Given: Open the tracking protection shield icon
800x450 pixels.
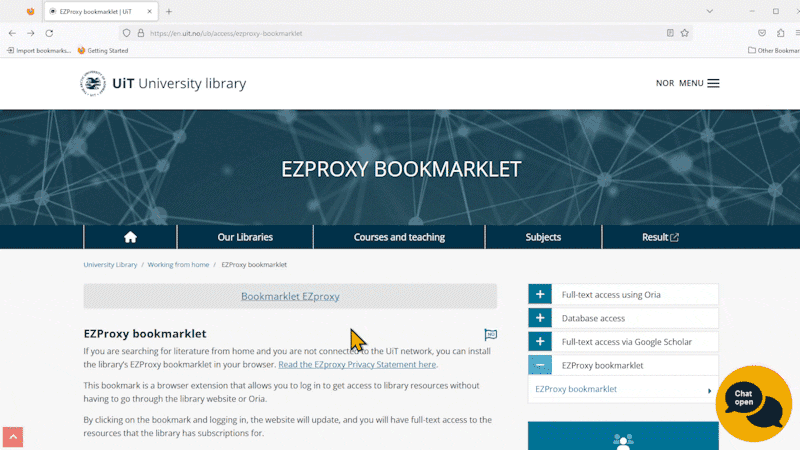Looking at the screenshot, I should pos(127,33).
